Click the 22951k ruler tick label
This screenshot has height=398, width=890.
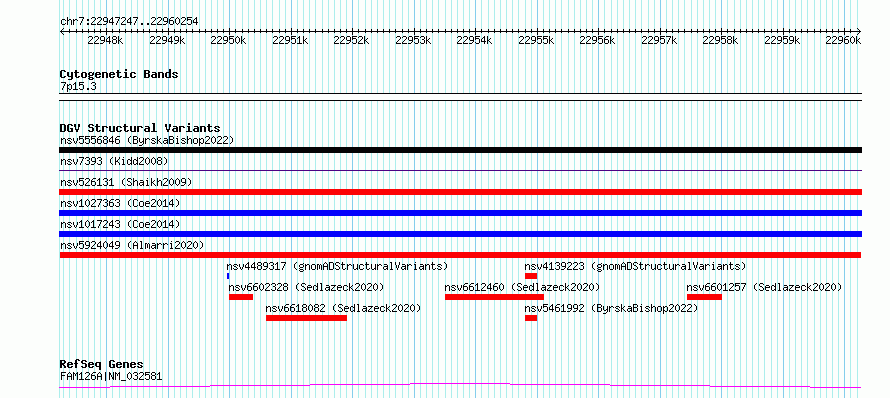[290, 40]
